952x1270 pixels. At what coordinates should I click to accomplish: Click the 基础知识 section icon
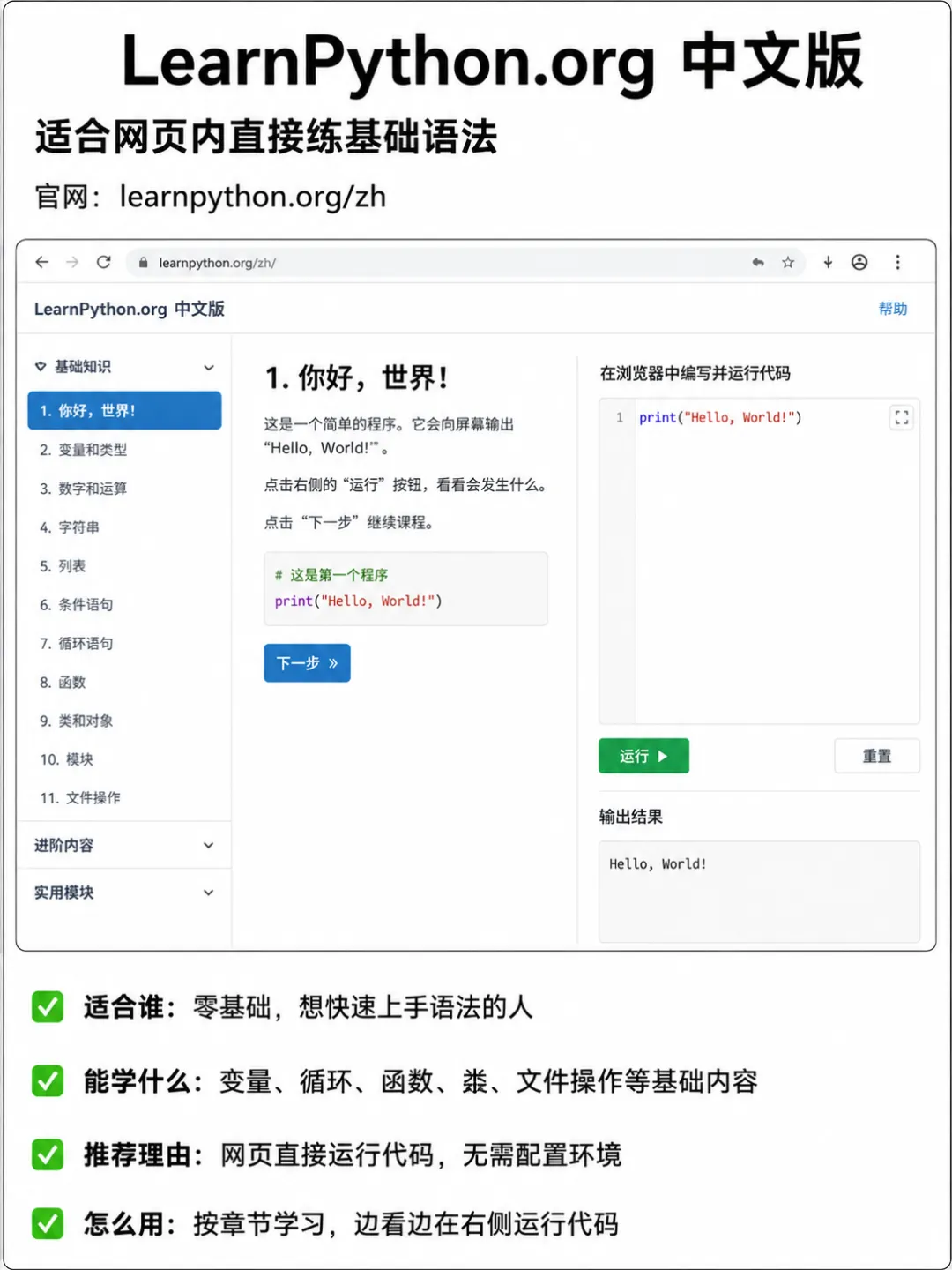tap(41, 367)
